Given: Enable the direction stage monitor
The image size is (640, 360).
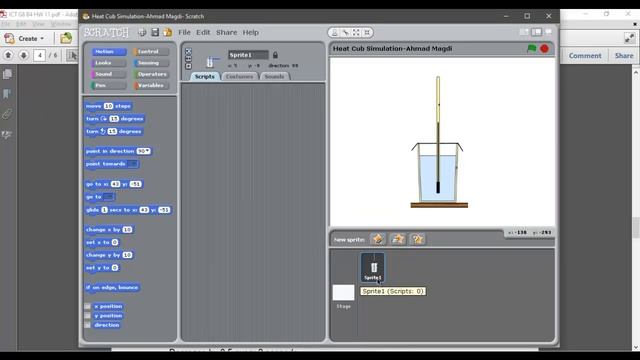Looking at the screenshot, I should [87, 325].
